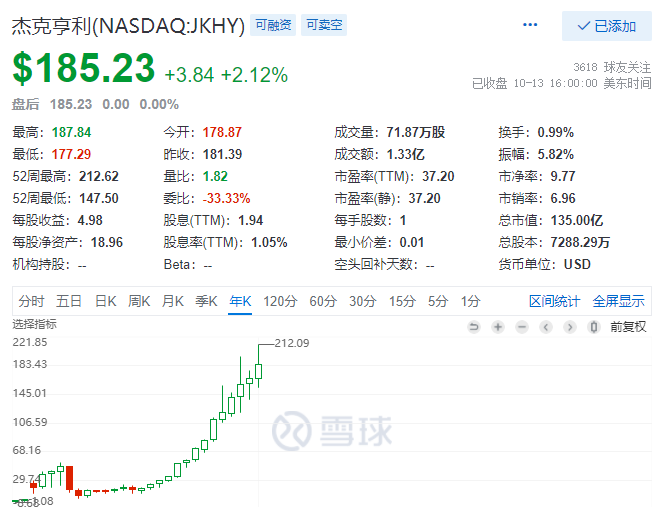Click the current price $185.23
The image size is (670, 507).
click(x=84, y=67)
